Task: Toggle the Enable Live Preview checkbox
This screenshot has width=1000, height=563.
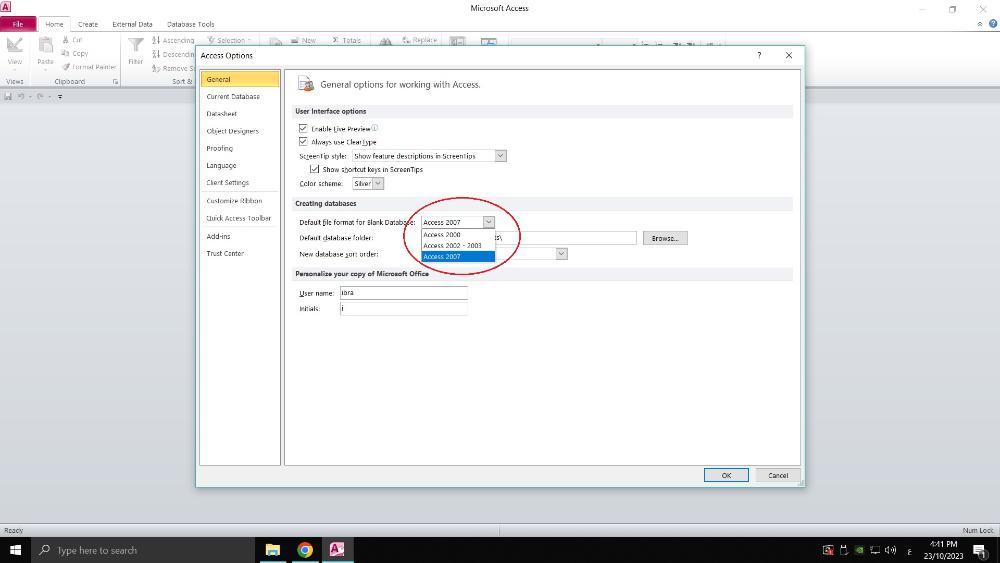Action: coord(303,128)
